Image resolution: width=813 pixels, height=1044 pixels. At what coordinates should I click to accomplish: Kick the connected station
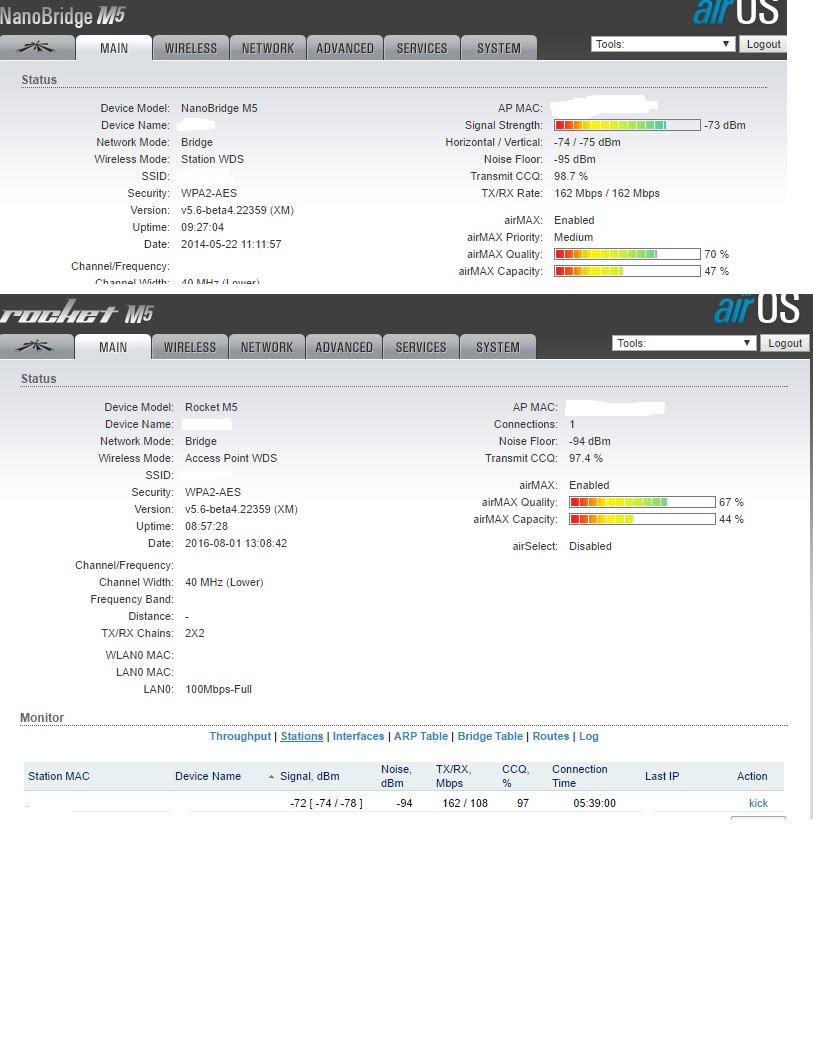click(x=758, y=803)
